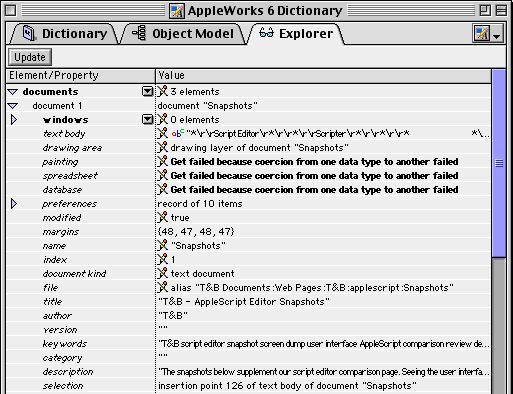Click the edit icon beside 'text document'
Viewport: 513px width, 394px height.
tap(163, 273)
